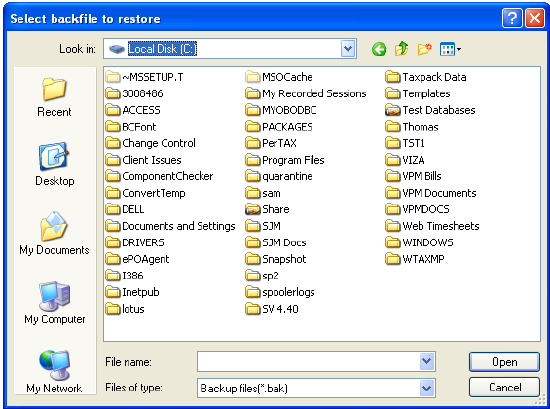Select the Client Issues folder
550x409 pixels.
click(143, 160)
